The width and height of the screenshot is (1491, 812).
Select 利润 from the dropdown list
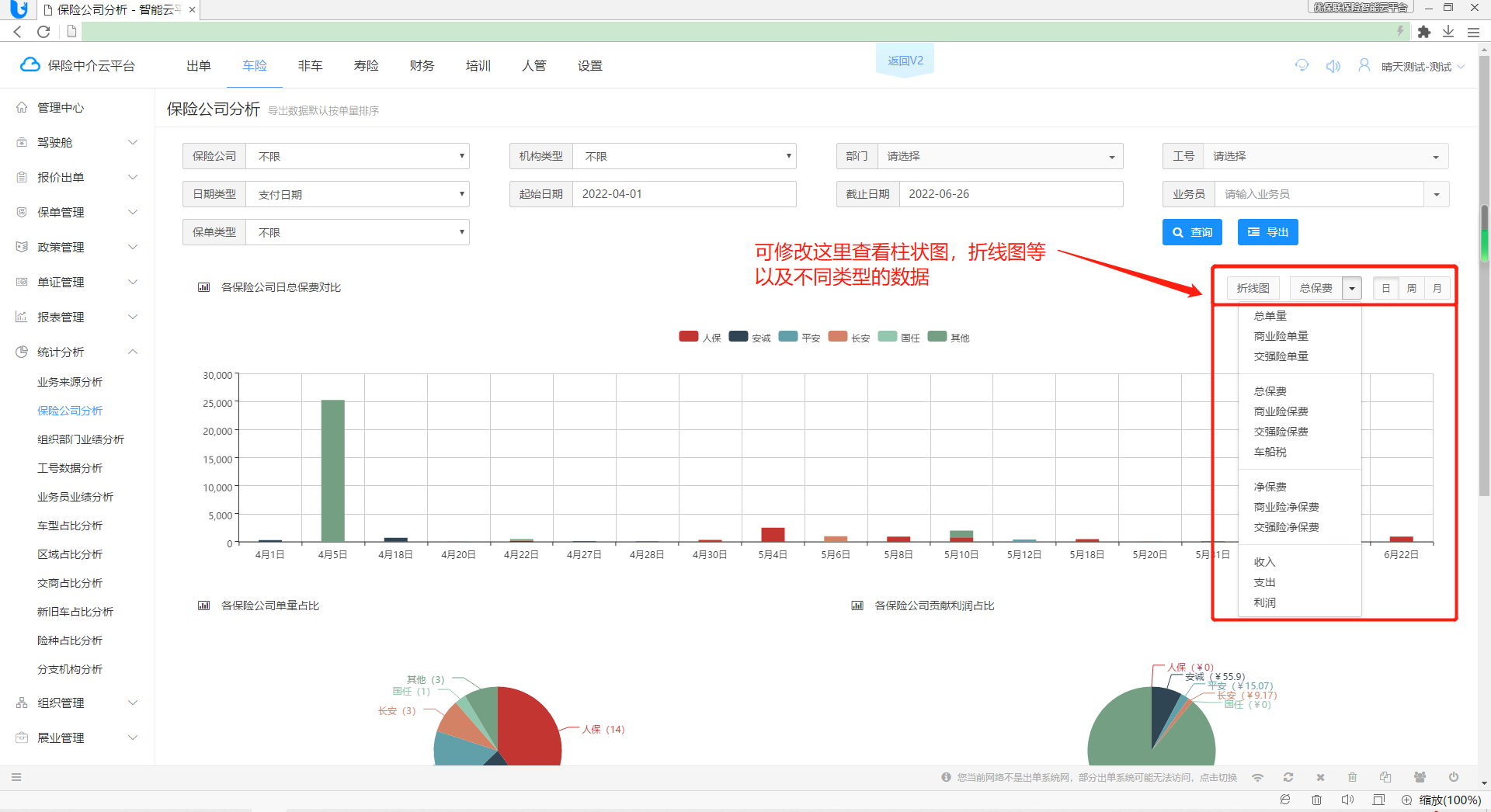[x=1265, y=602]
